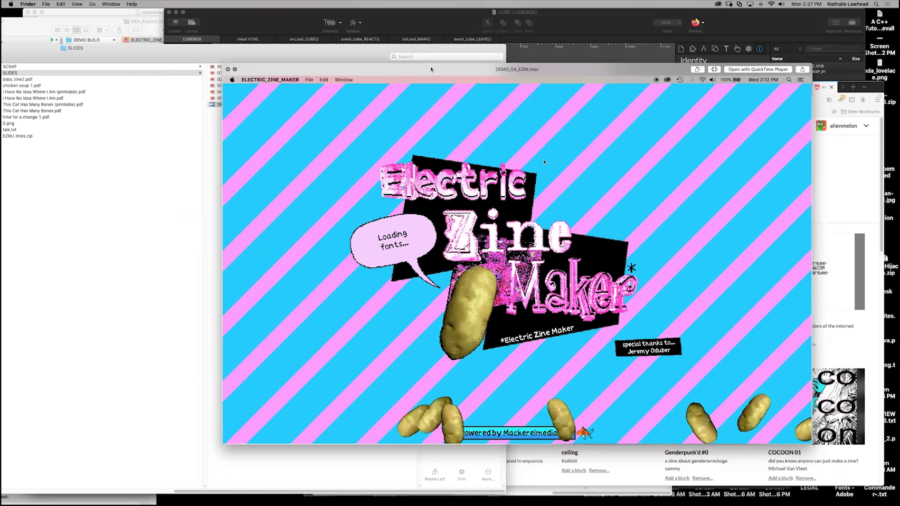Viewport: 900px width, 506px height.
Task: Click the Spotlight search icon in the menu bar
Action: [x=878, y=4]
